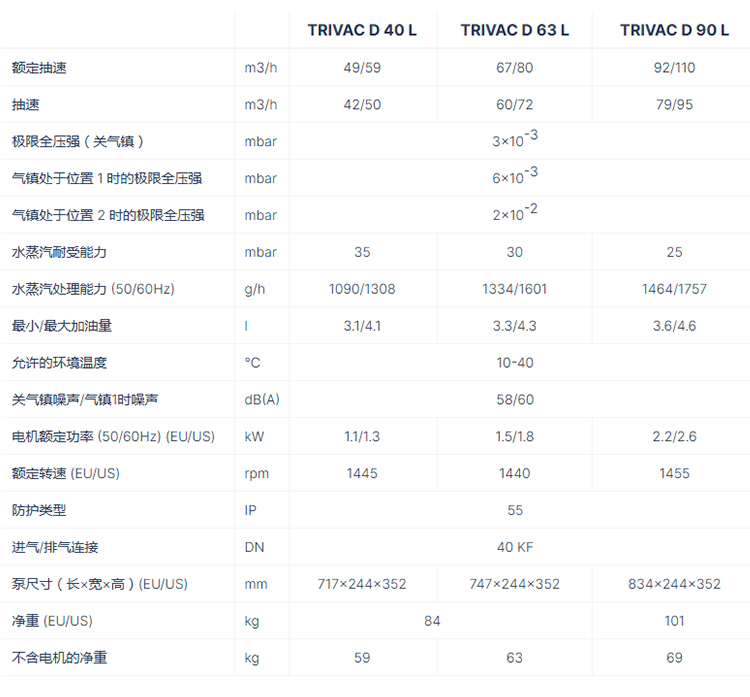Select the 最小/最大加油量 row label
Viewport: 750px width, 697px height.
[62, 326]
